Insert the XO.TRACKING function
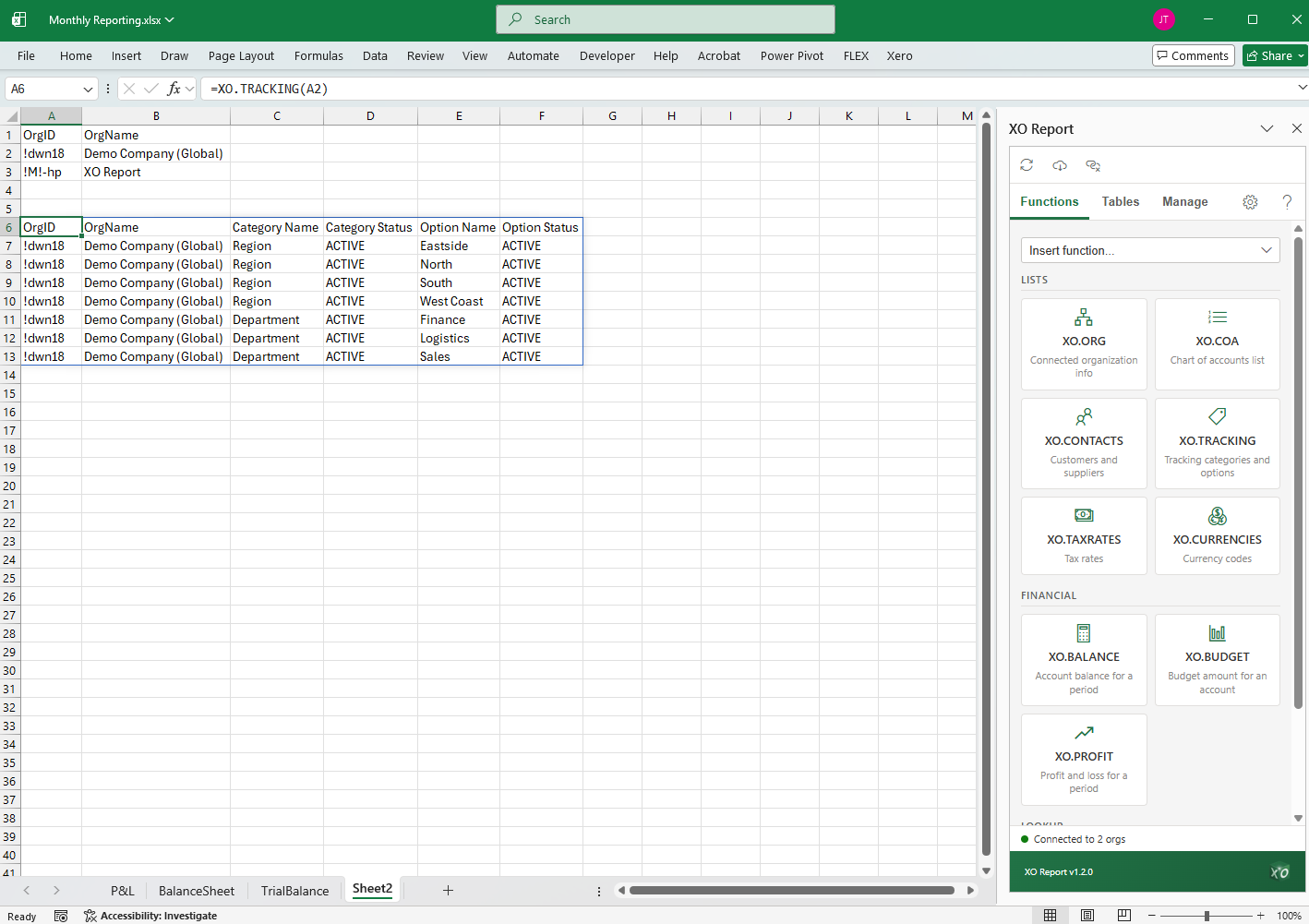1309x924 pixels. [1217, 443]
